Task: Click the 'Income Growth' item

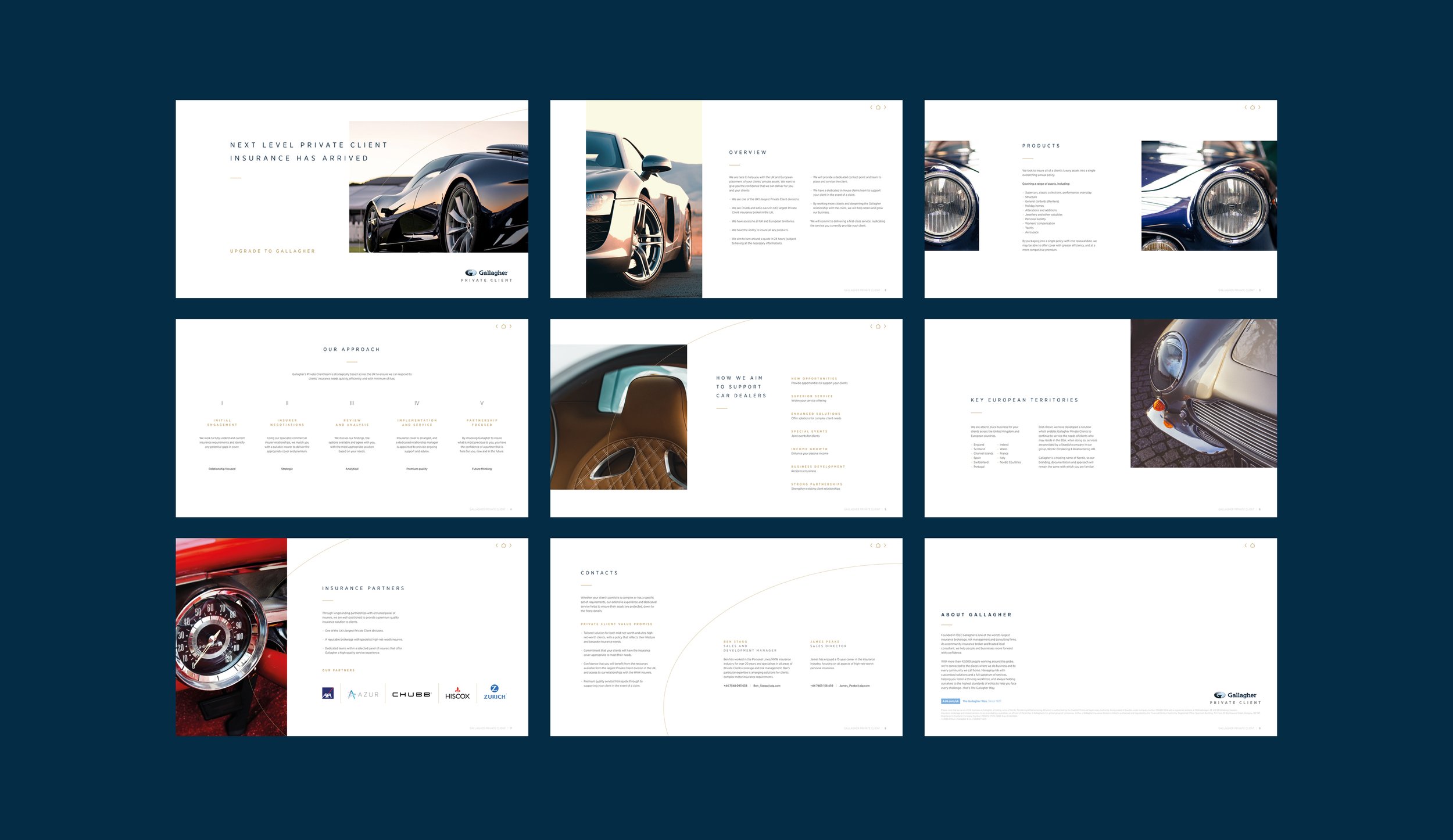Action: coord(810,451)
